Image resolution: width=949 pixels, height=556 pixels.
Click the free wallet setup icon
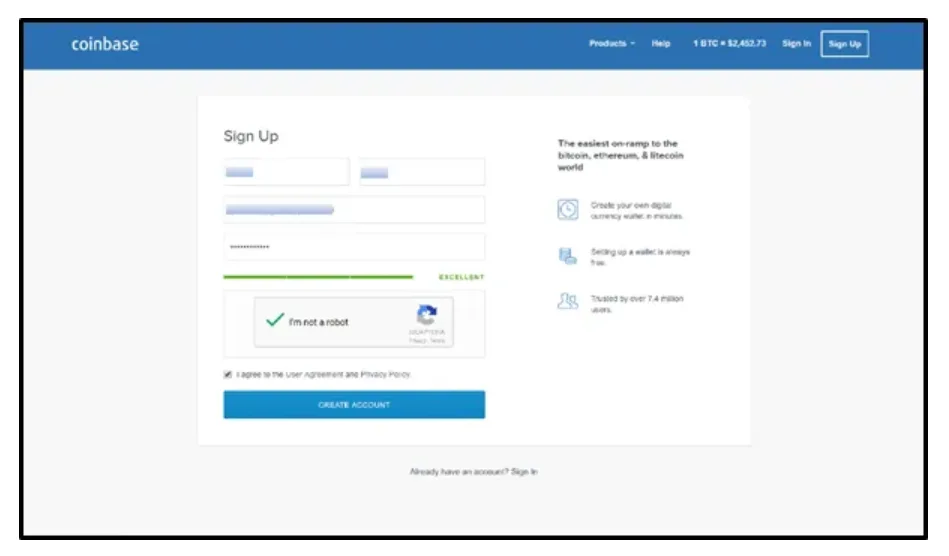[x=567, y=256]
